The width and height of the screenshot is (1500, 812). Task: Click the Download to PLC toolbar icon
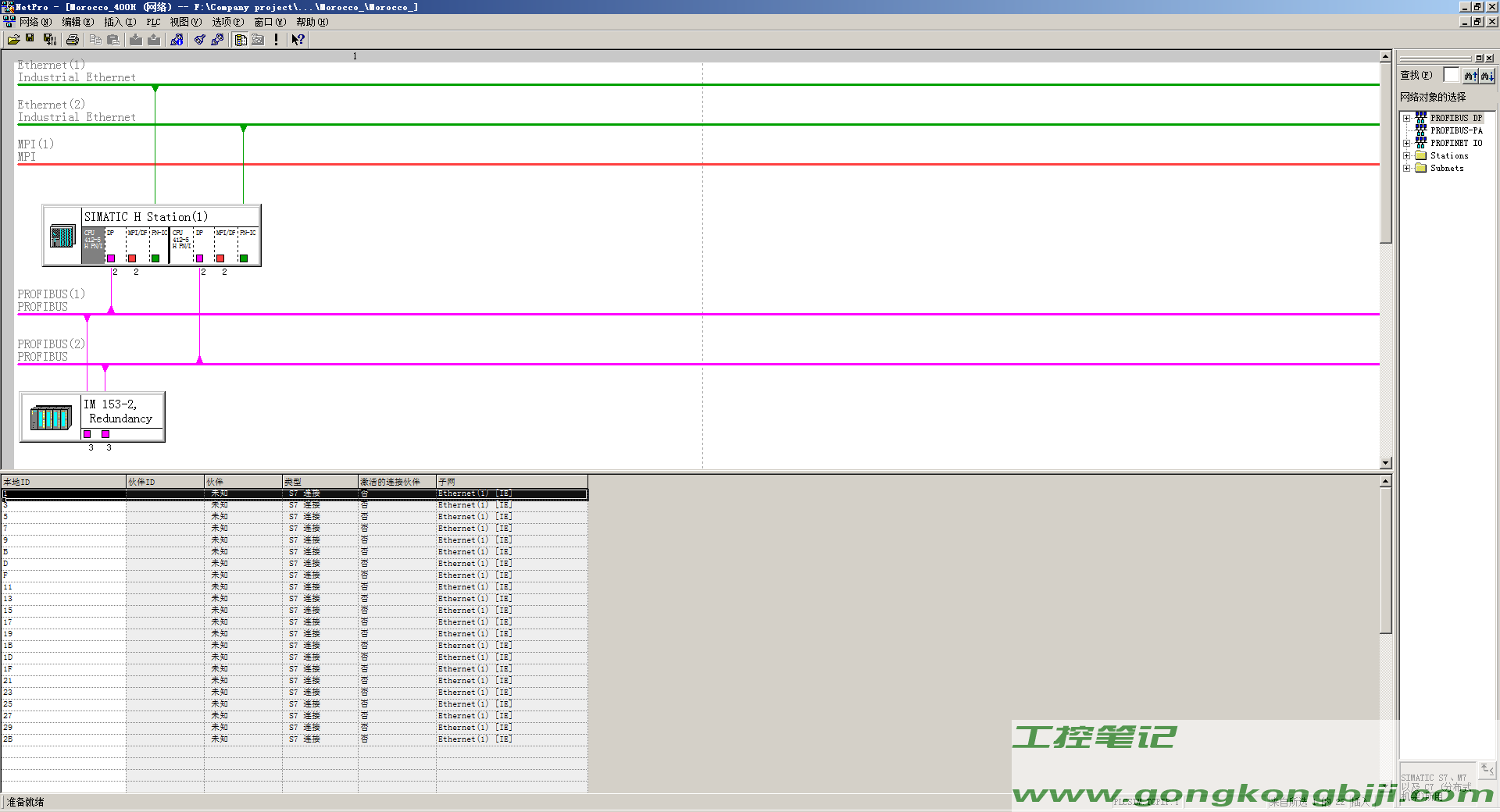136,40
